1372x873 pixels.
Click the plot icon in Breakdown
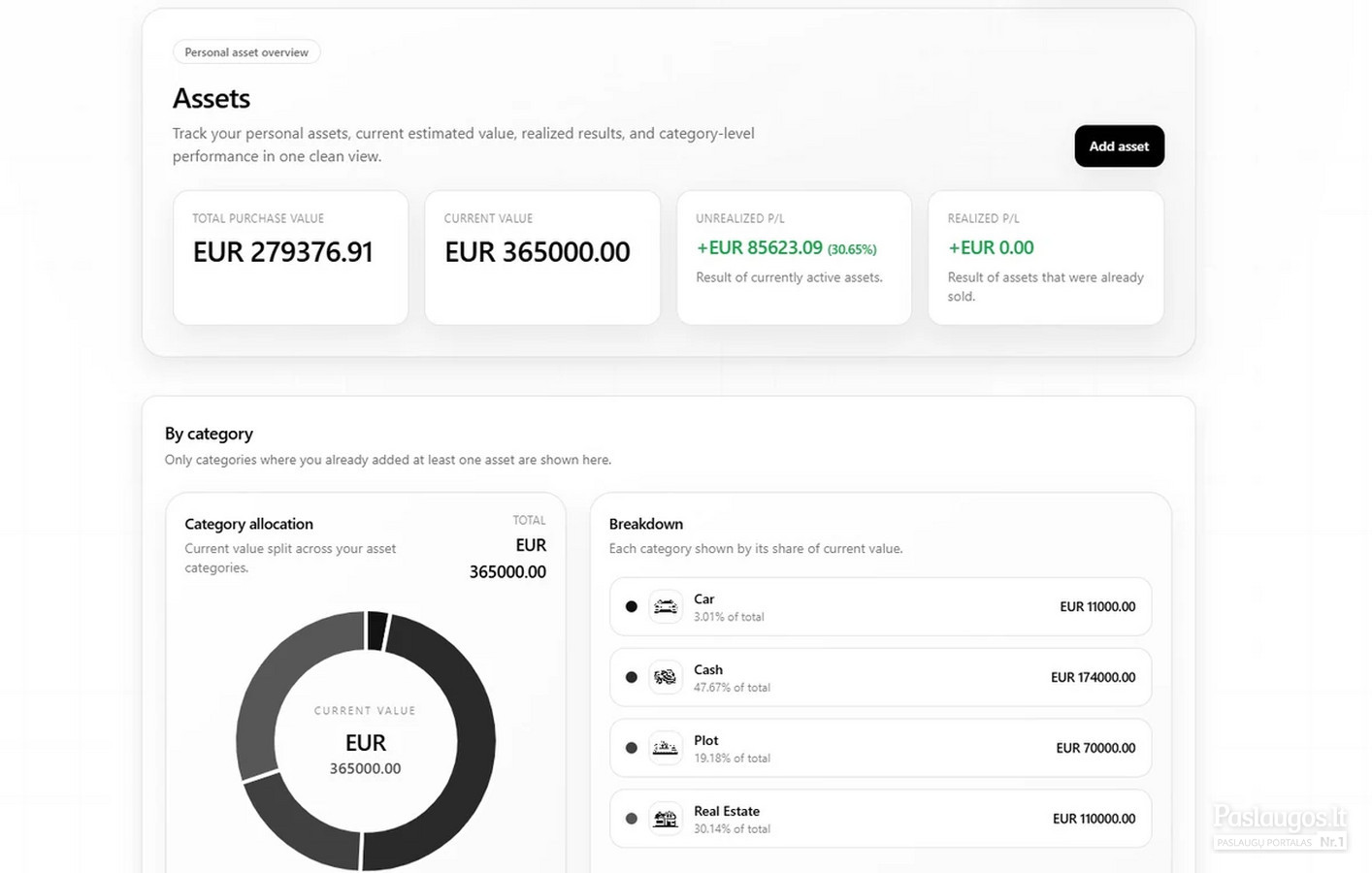(x=666, y=748)
